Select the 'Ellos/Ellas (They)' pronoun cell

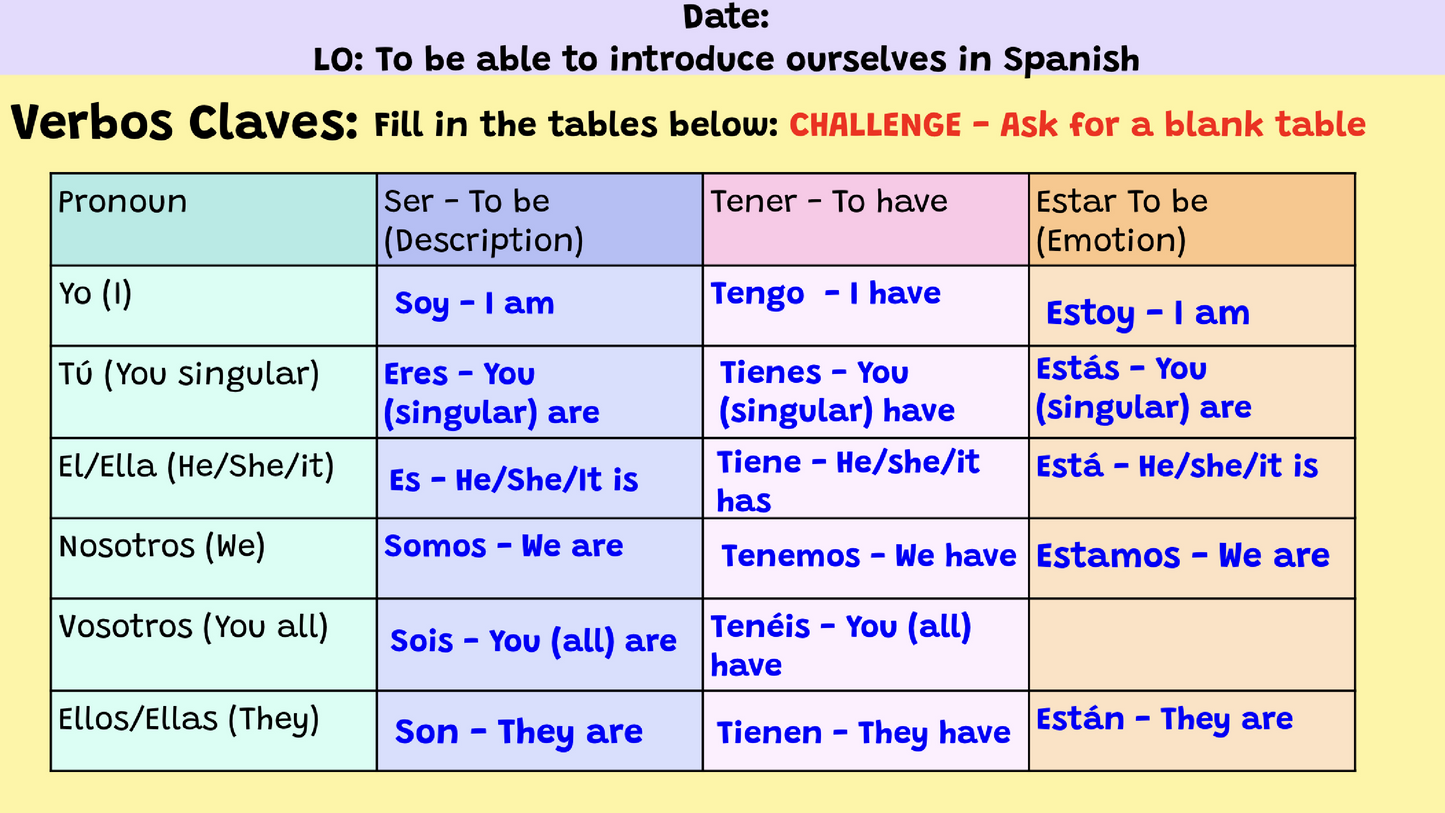(x=214, y=730)
